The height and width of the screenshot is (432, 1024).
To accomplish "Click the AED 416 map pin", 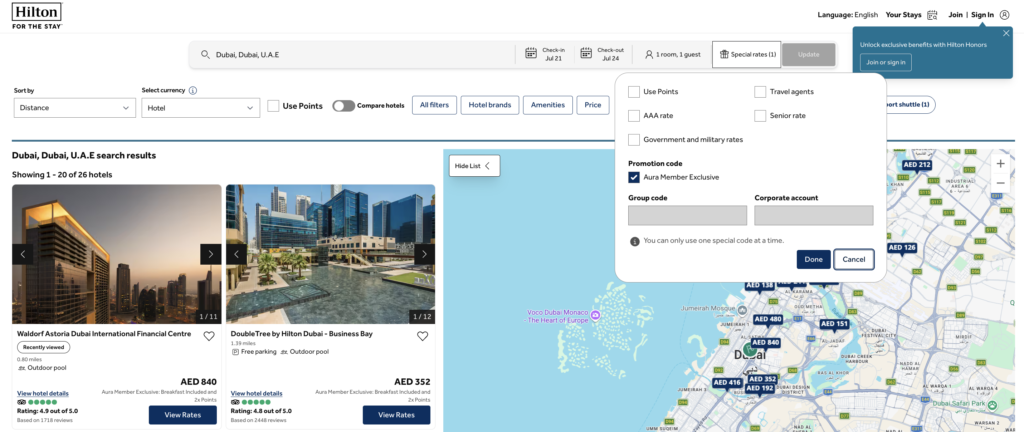I will coord(727,383).
